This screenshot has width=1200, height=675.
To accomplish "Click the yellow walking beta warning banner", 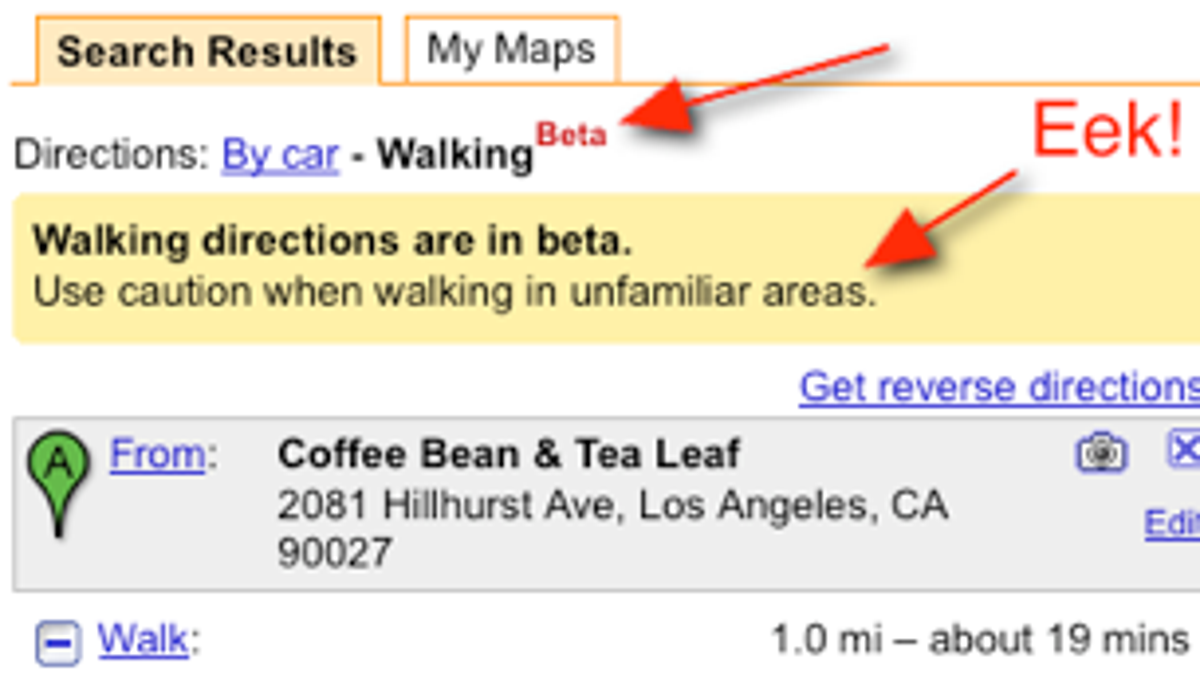I will coord(606,268).
